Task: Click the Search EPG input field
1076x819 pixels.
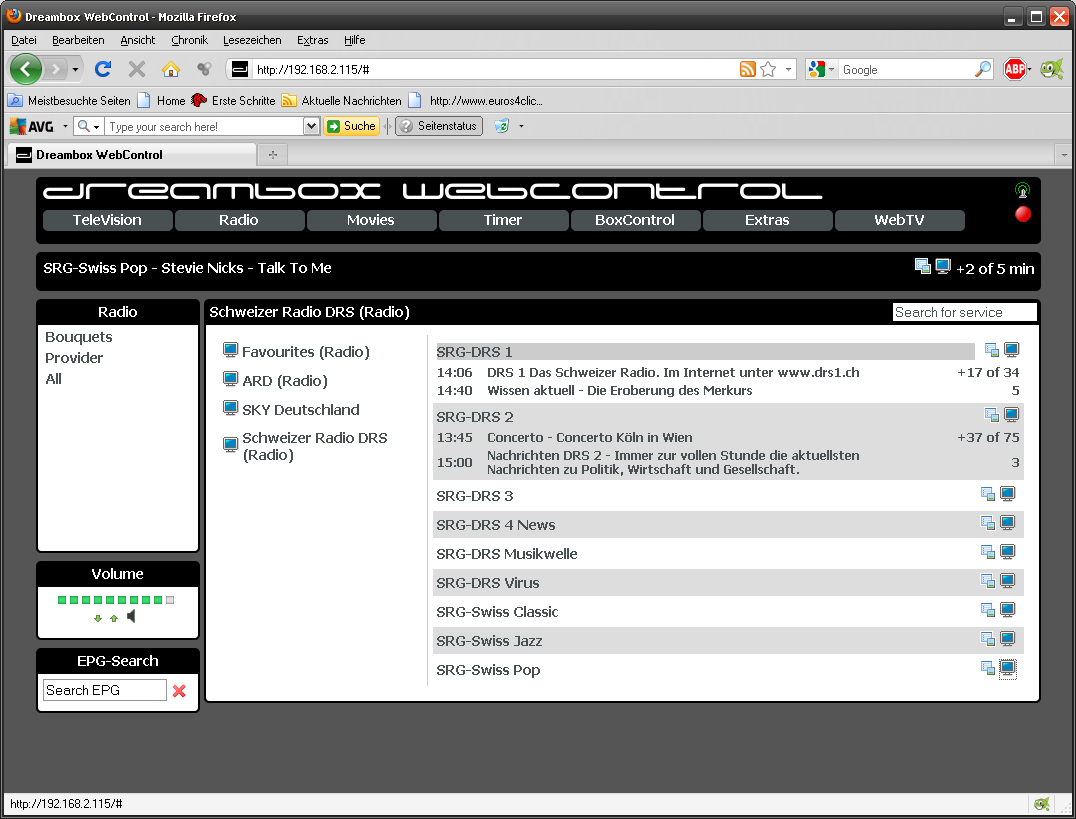Action: [104, 690]
